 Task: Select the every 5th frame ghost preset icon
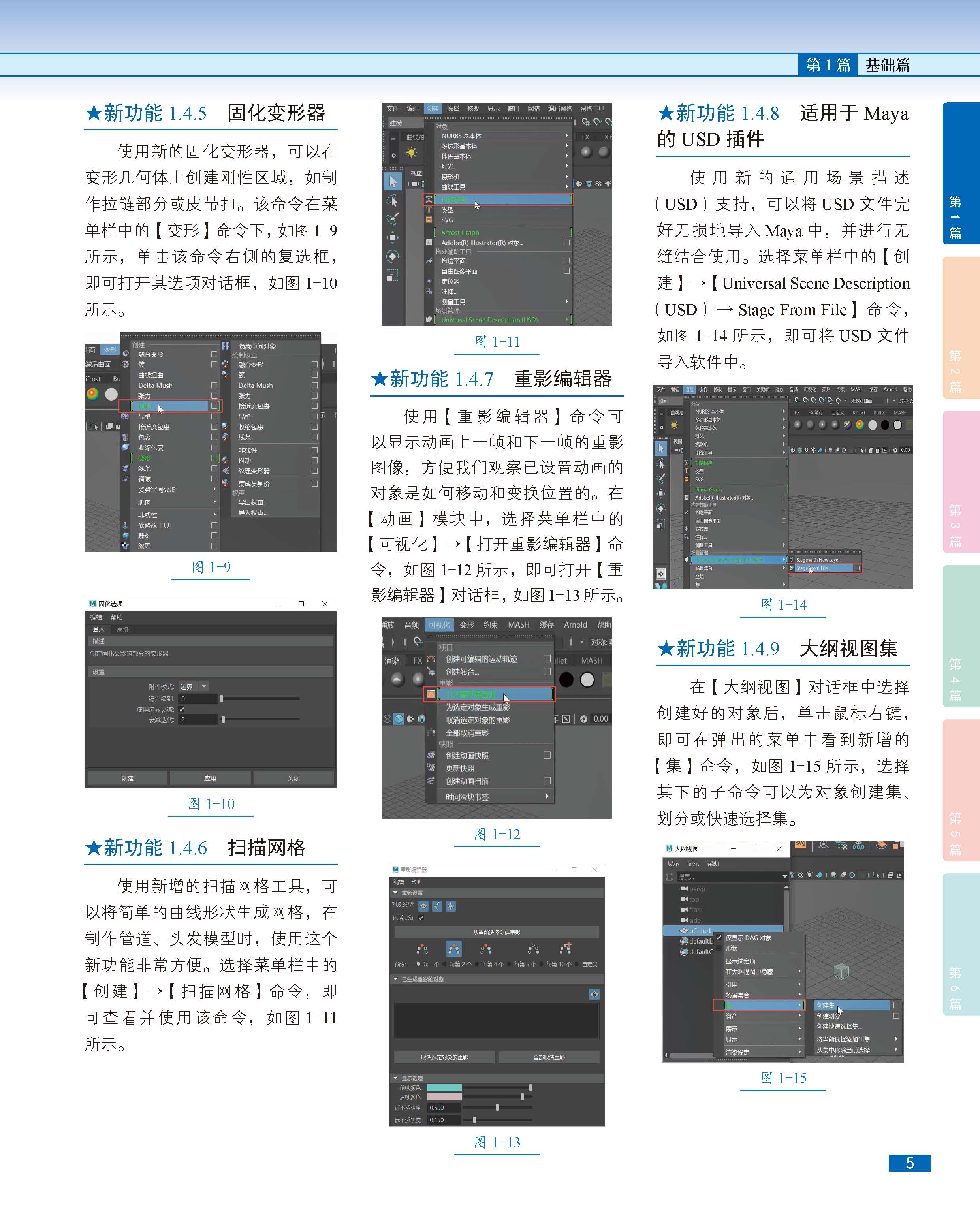click(534, 950)
